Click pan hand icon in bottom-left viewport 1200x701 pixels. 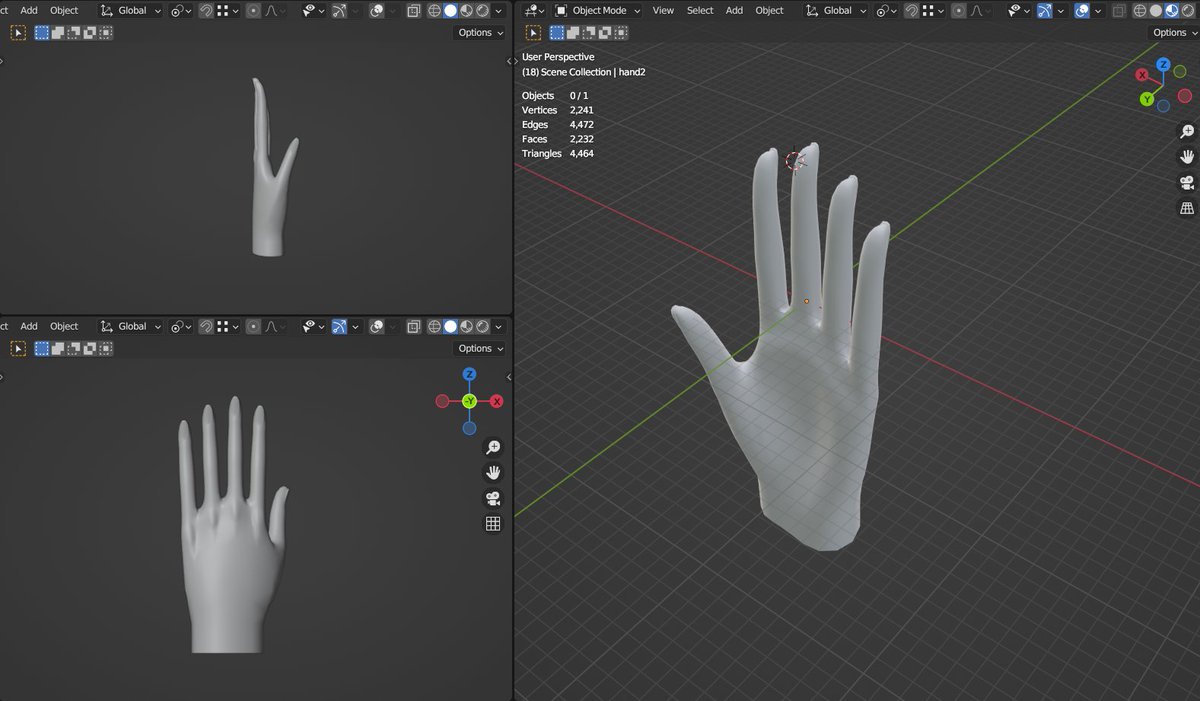[493, 473]
